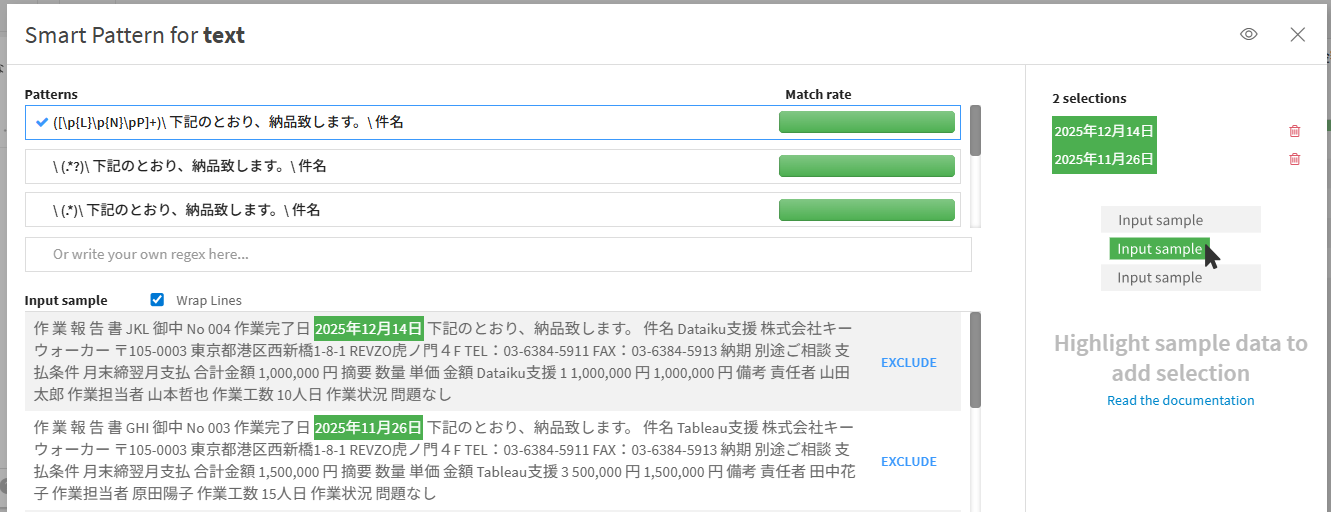Exclude the second input sample row

(908, 461)
